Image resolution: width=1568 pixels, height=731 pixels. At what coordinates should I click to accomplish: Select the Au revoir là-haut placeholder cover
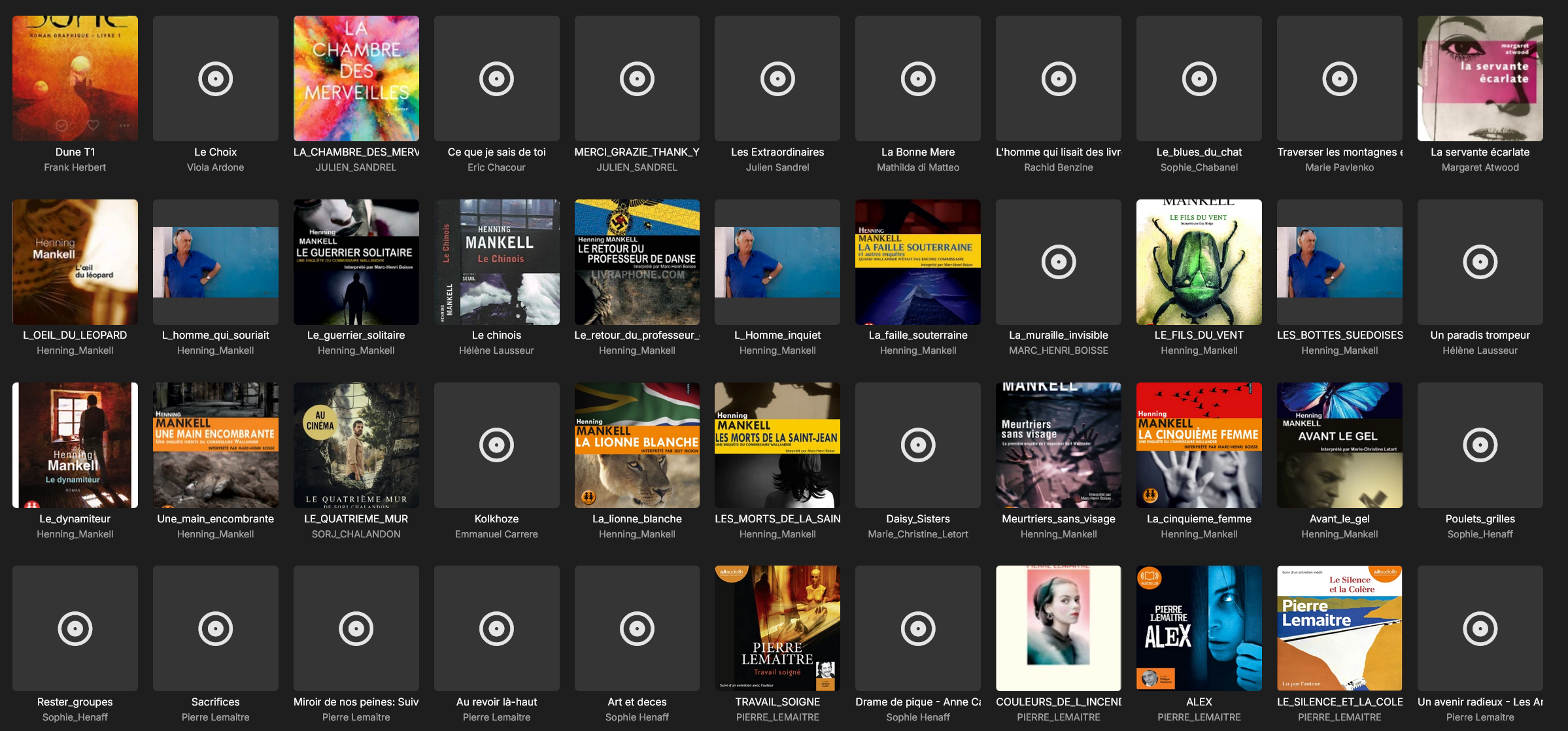496,628
